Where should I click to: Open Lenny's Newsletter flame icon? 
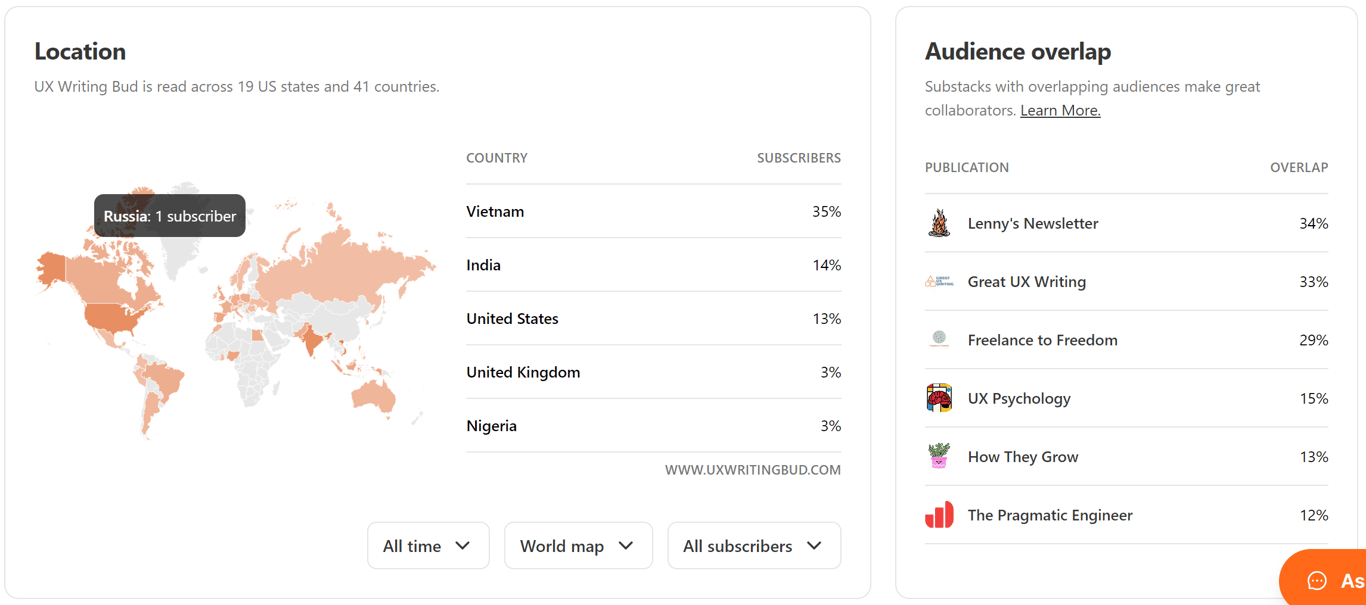coord(939,223)
